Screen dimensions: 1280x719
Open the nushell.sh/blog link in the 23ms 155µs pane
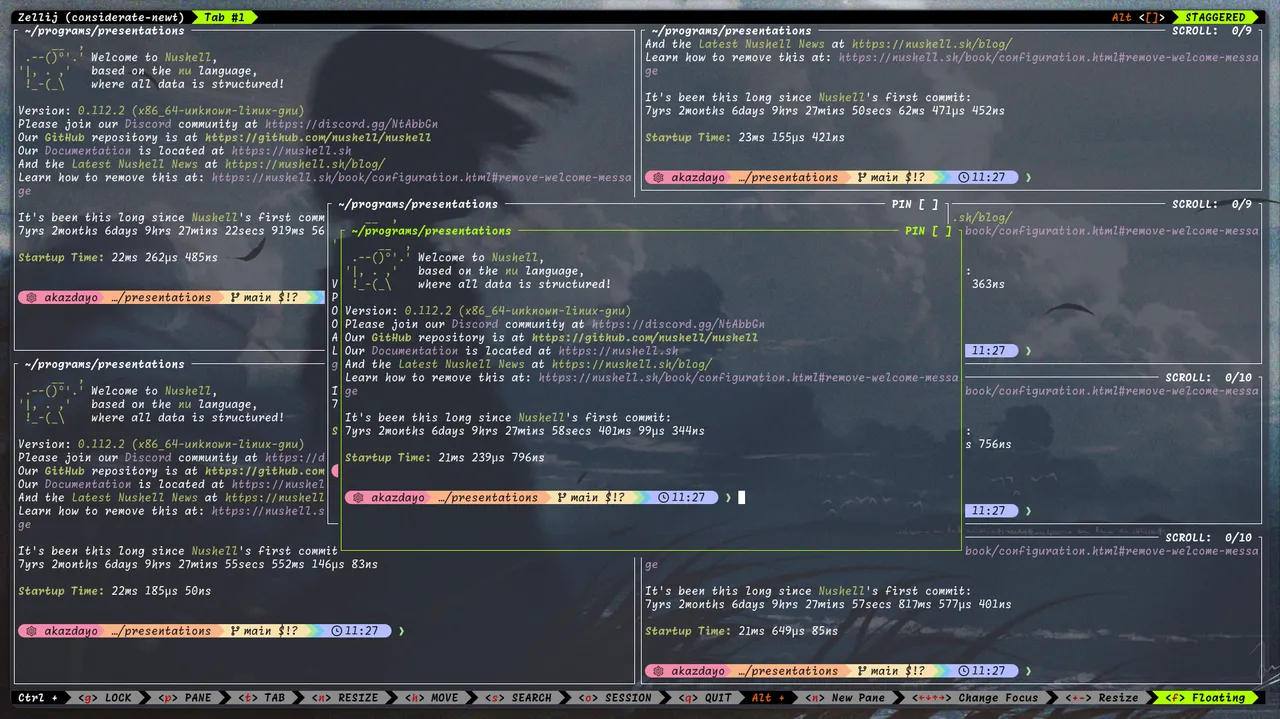(x=931, y=44)
